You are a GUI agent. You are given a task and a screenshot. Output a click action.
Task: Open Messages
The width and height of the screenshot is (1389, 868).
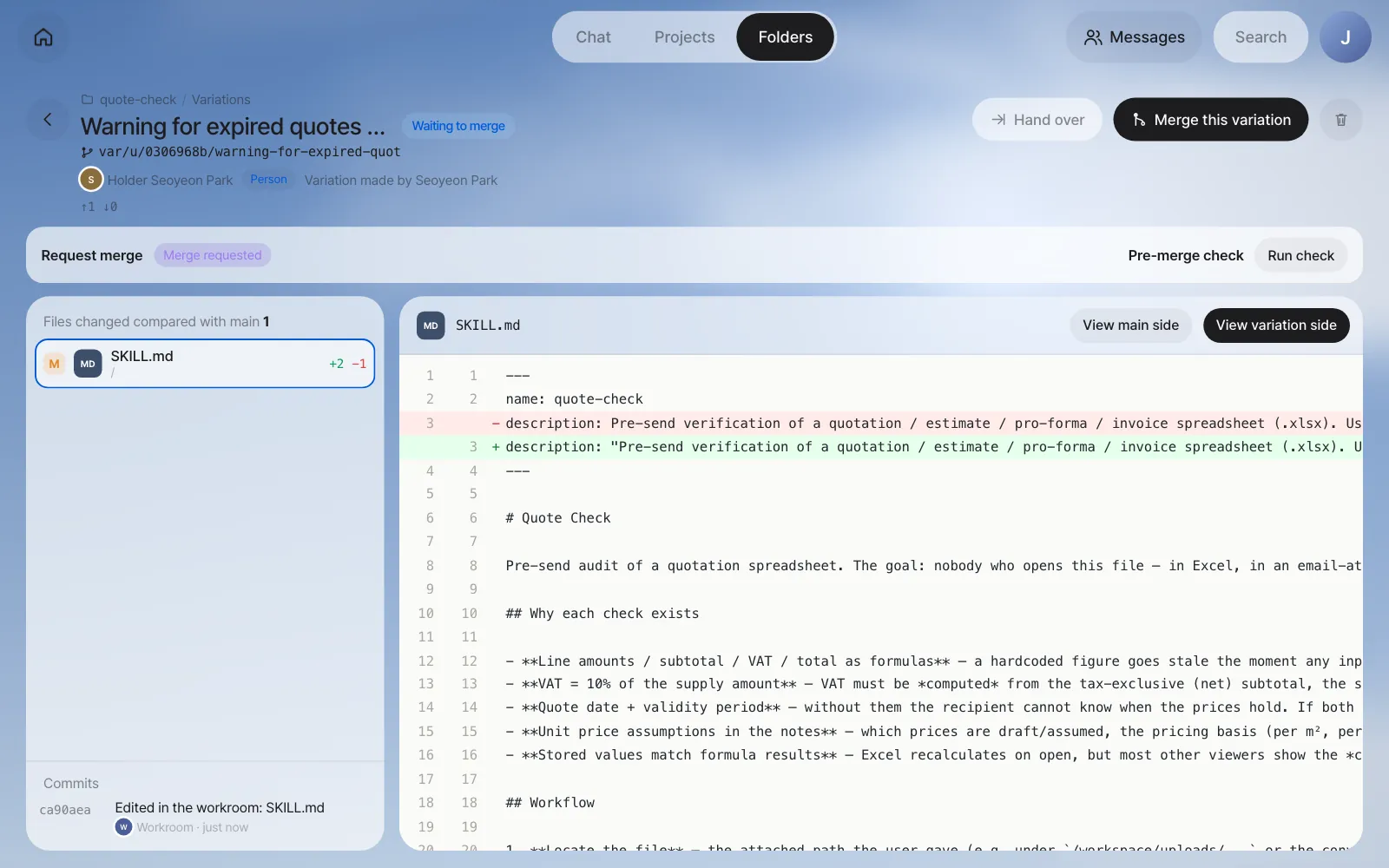pyautogui.click(x=1134, y=37)
